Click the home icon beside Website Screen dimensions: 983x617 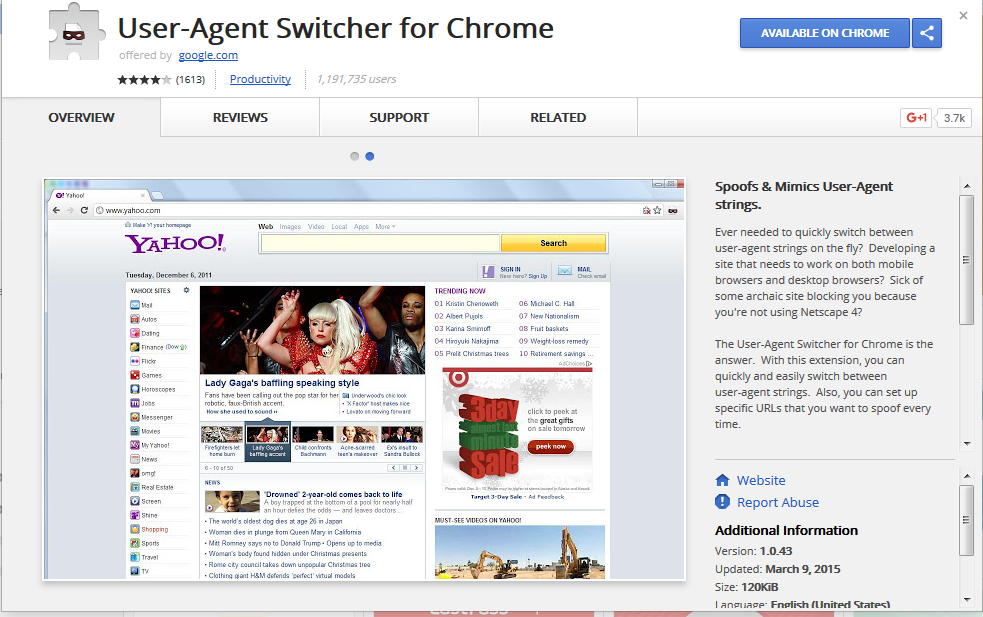tap(722, 480)
